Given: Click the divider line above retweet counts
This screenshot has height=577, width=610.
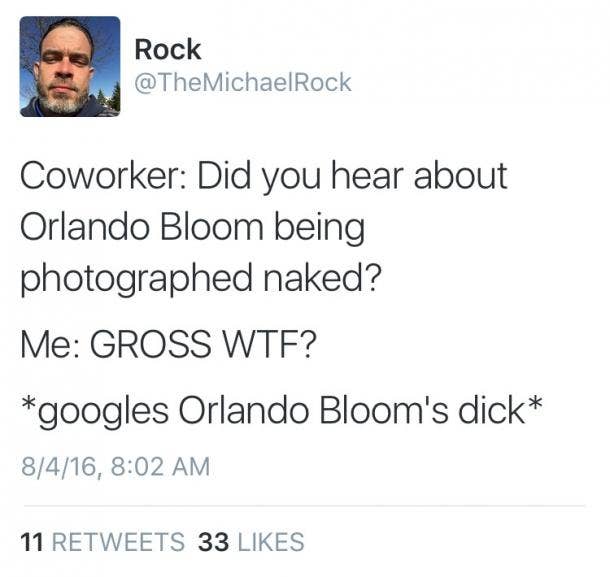Looking at the screenshot, I should click(x=305, y=506).
